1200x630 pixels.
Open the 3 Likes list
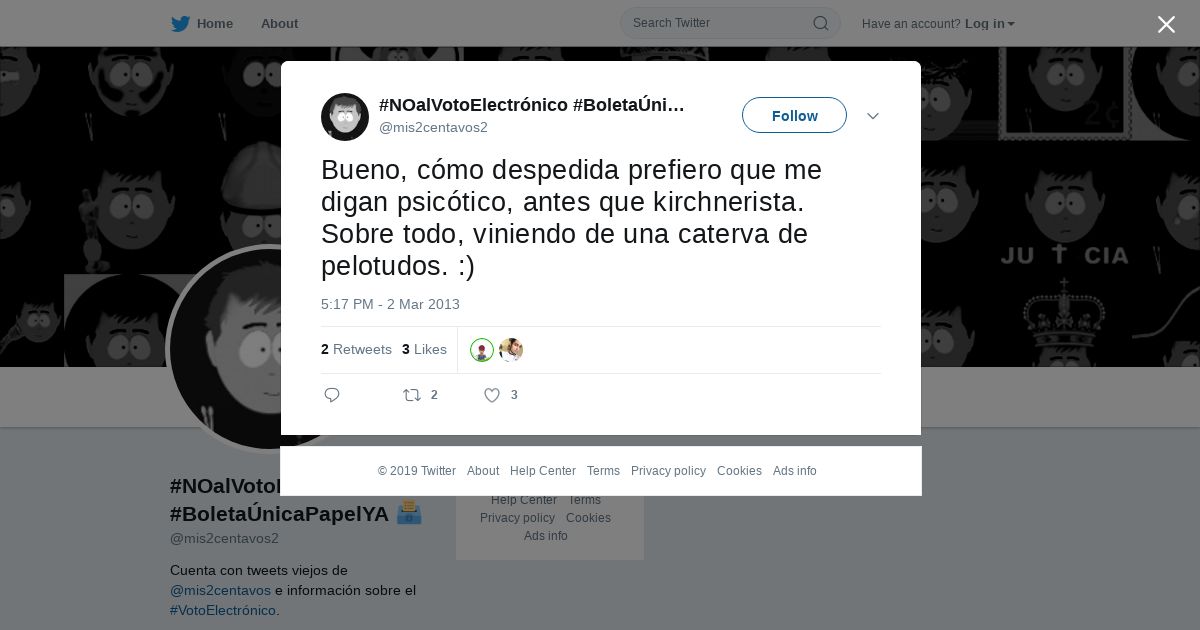(424, 349)
